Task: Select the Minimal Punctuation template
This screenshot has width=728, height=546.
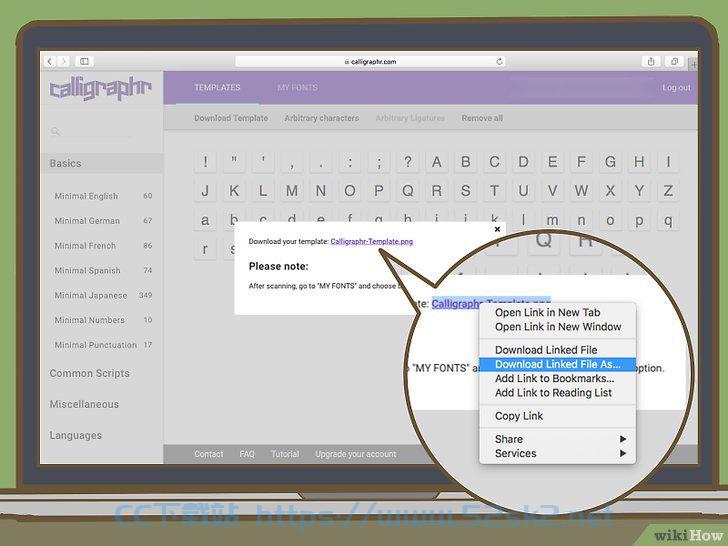Action: (103, 345)
